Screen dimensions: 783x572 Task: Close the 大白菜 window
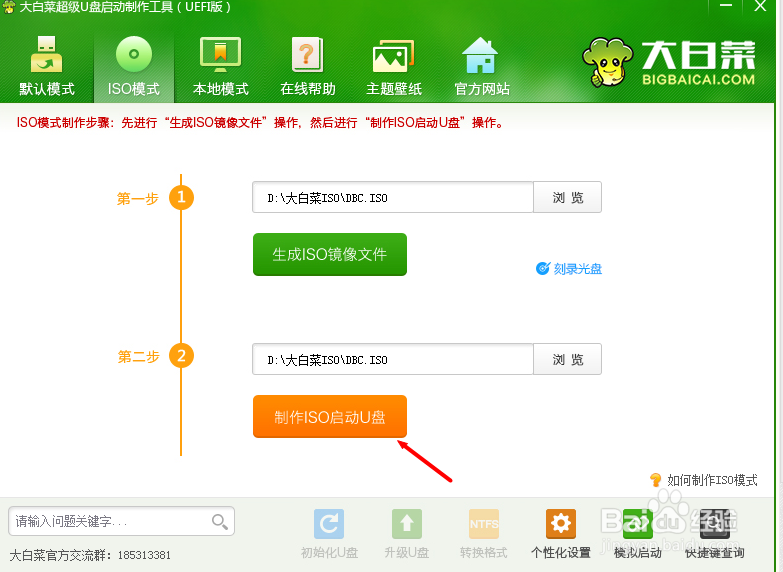760,6
